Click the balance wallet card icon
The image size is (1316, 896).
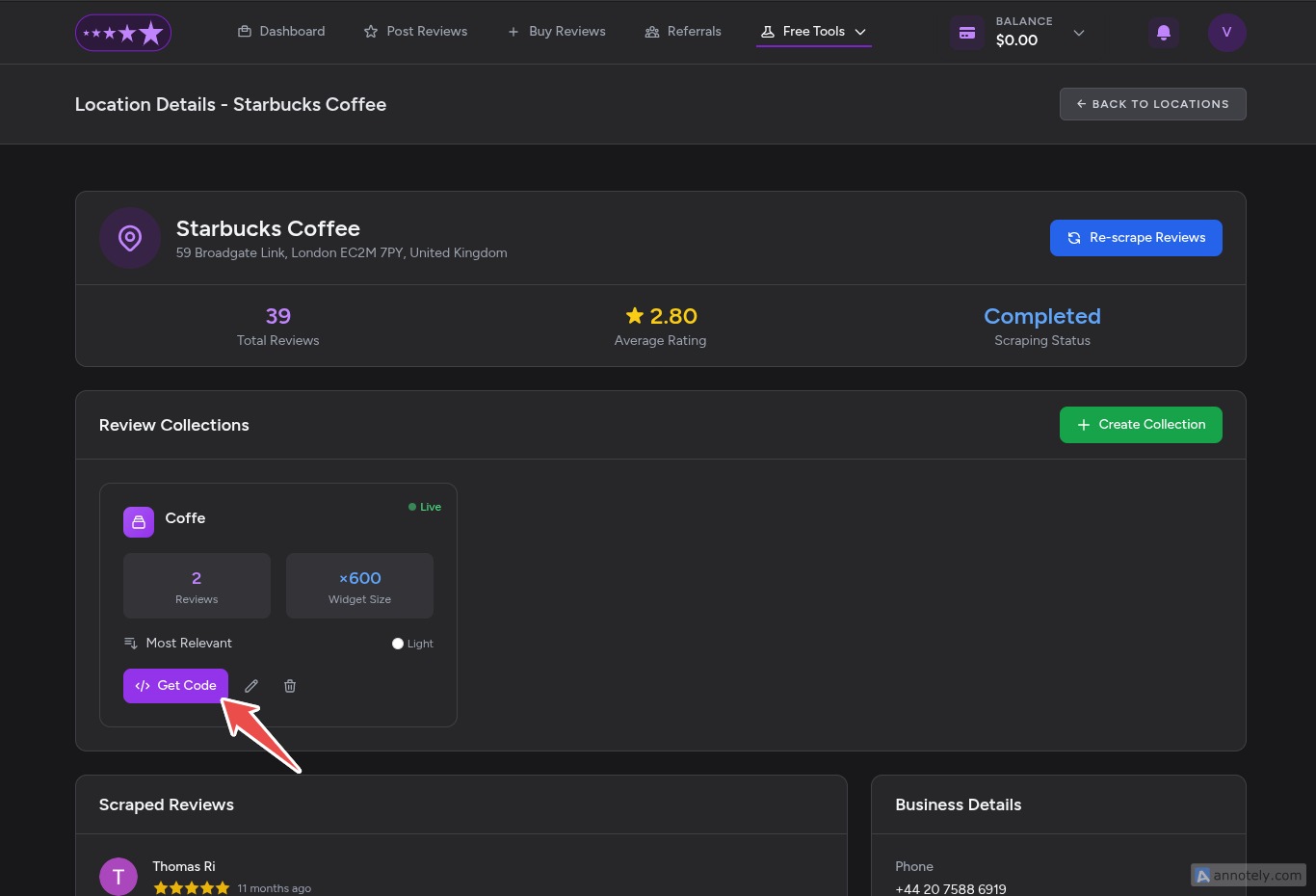coord(967,33)
